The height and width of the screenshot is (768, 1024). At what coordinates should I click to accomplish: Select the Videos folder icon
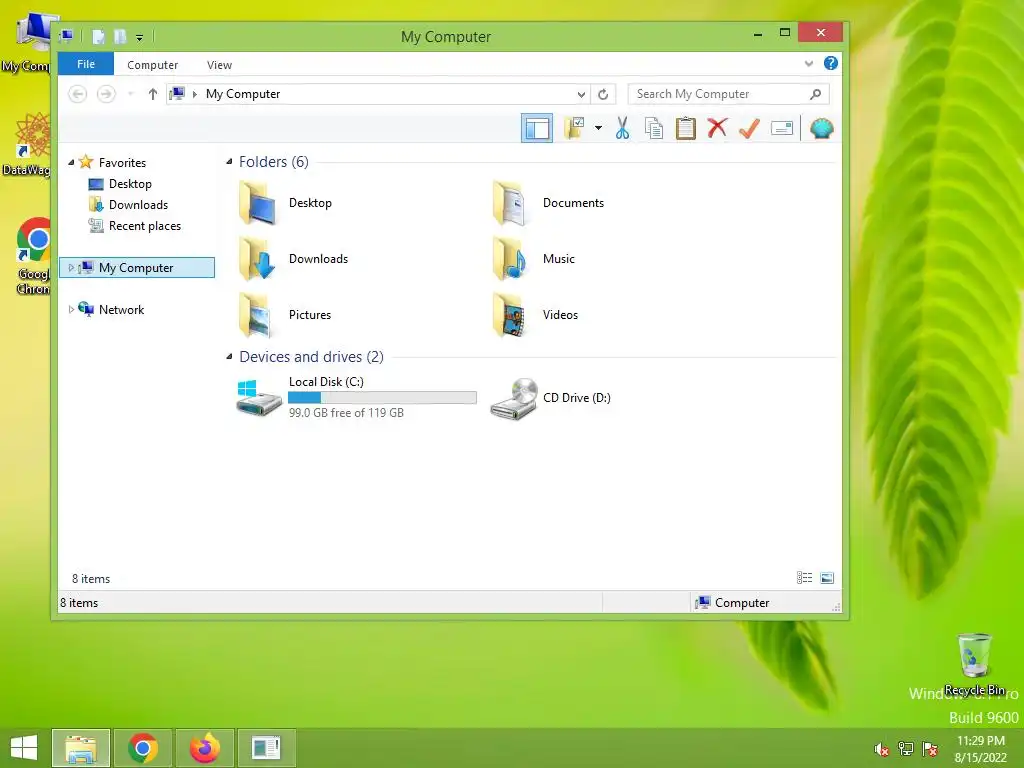pyautogui.click(x=509, y=315)
